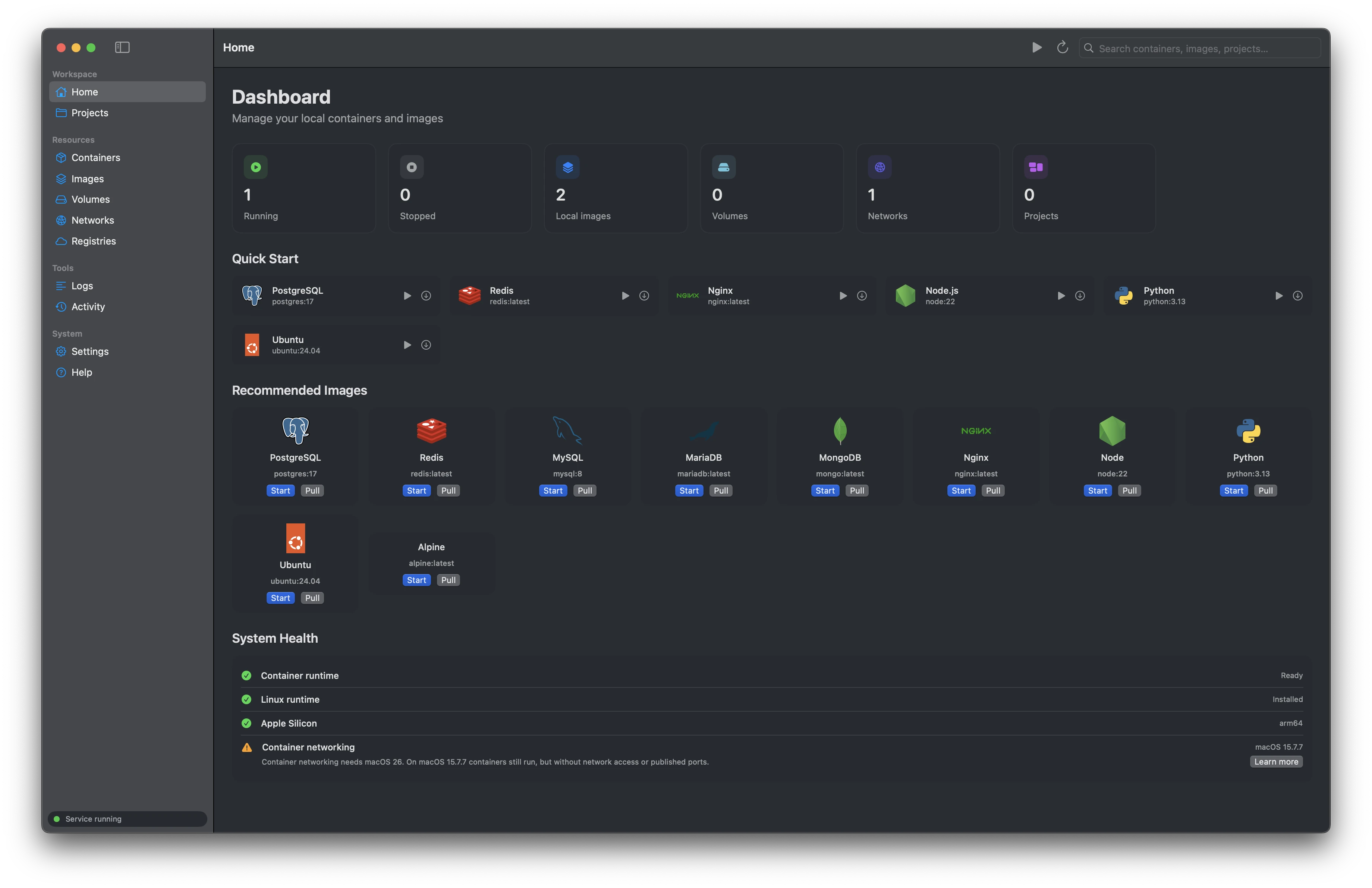Viewport: 1372px width, 888px height.
Task: Click the refresh icon in top toolbar
Action: click(1062, 48)
